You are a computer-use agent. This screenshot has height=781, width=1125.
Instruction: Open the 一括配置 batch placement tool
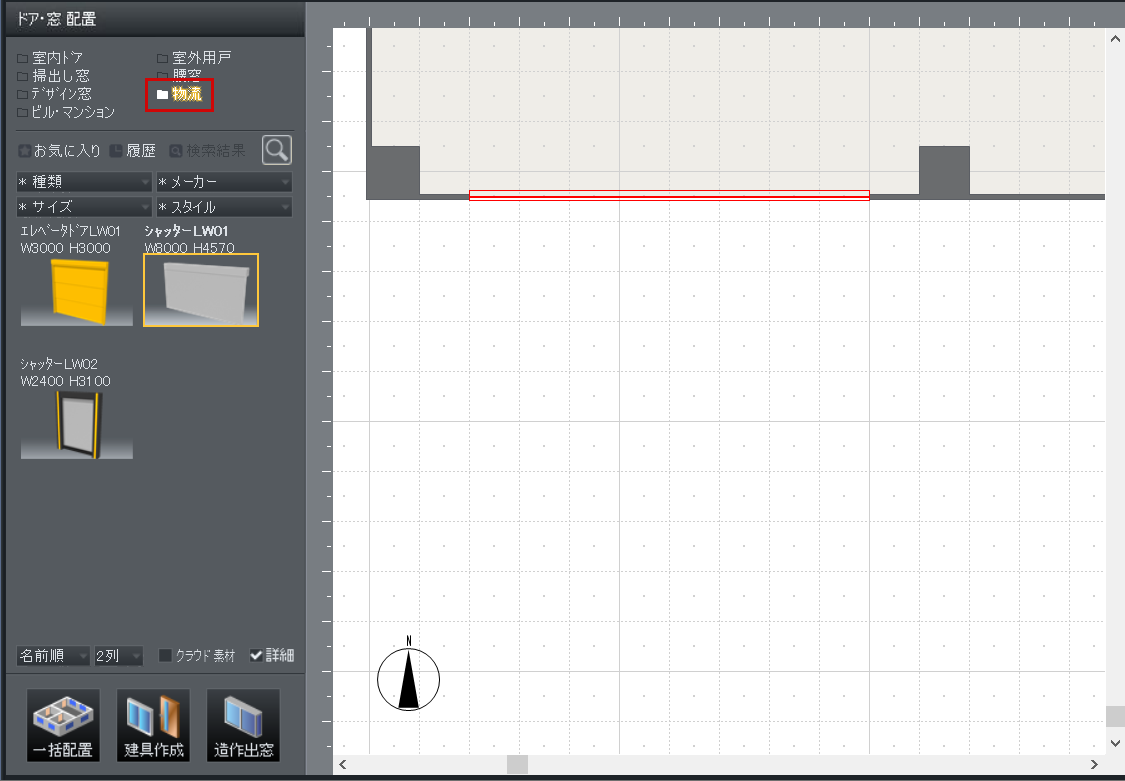click(62, 725)
